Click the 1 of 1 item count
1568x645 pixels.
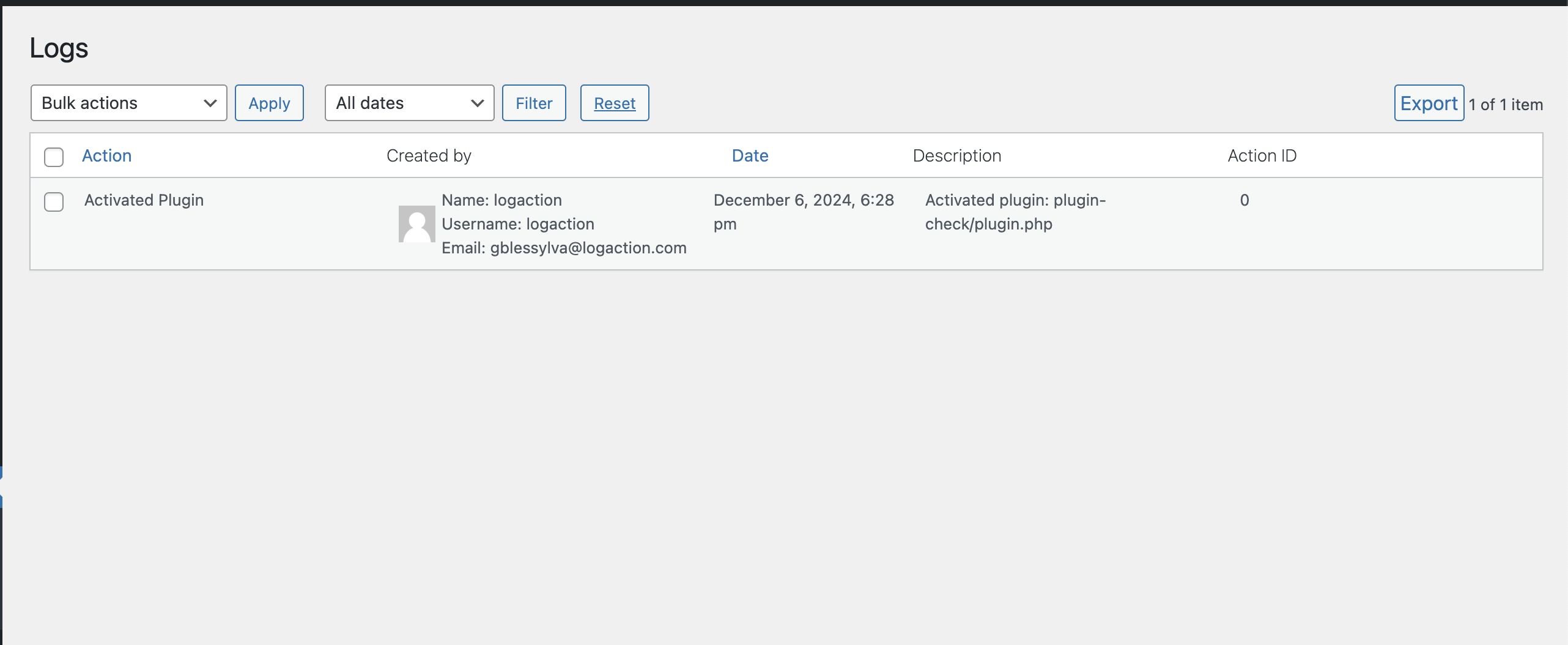(x=1506, y=105)
